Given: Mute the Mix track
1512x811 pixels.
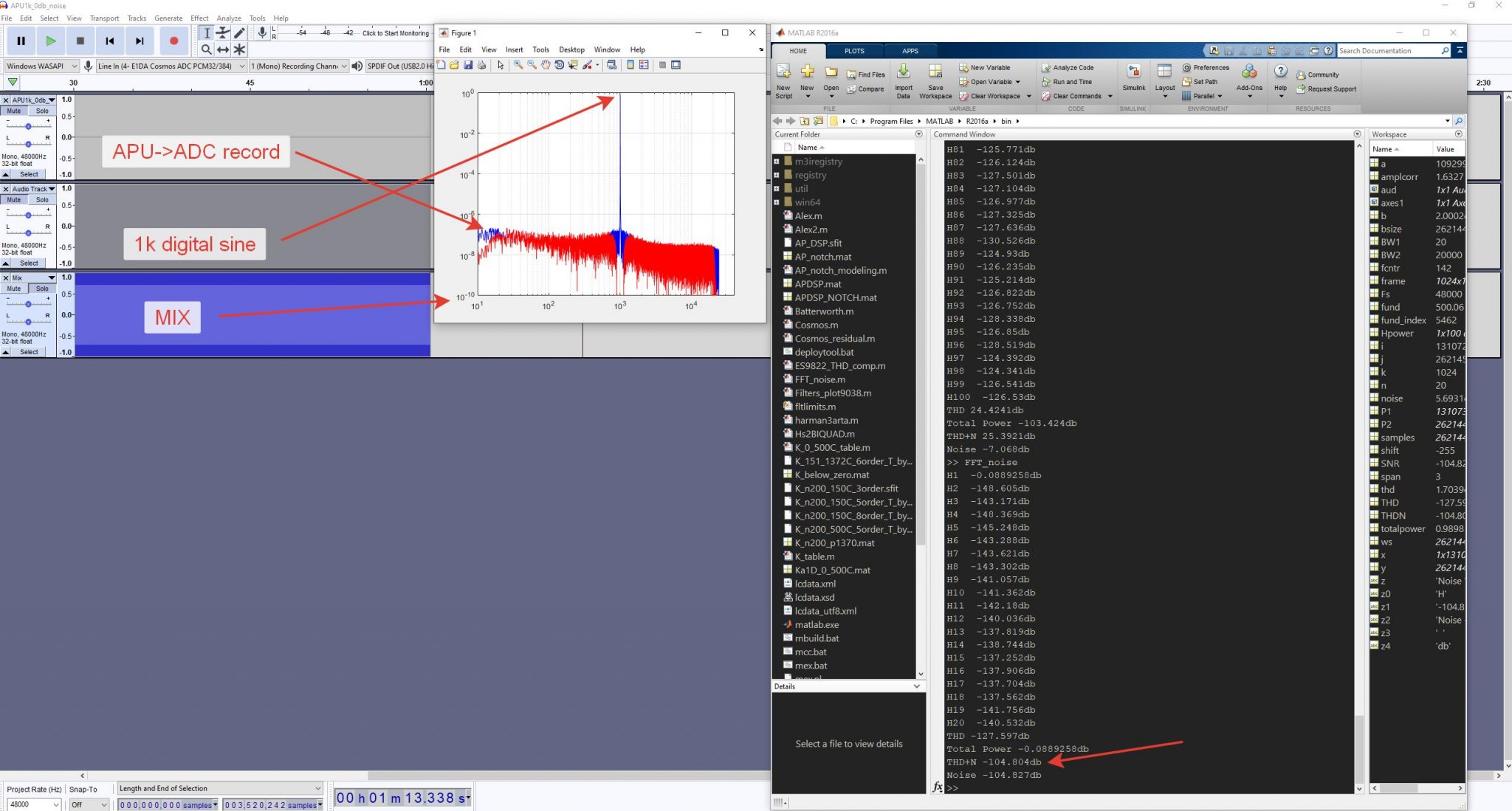Looking at the screenshot, I should [x=14, y=289].
